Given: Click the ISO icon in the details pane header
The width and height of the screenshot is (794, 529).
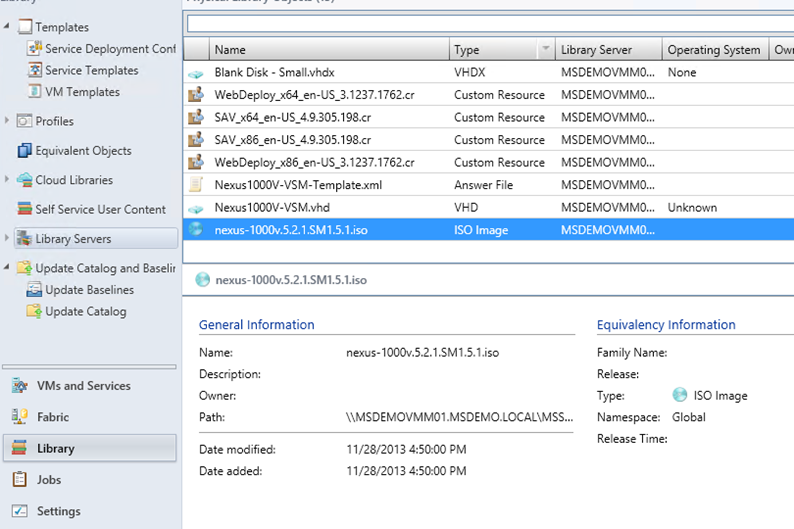Looking at the screenshot, I should [x=203, y=279].
